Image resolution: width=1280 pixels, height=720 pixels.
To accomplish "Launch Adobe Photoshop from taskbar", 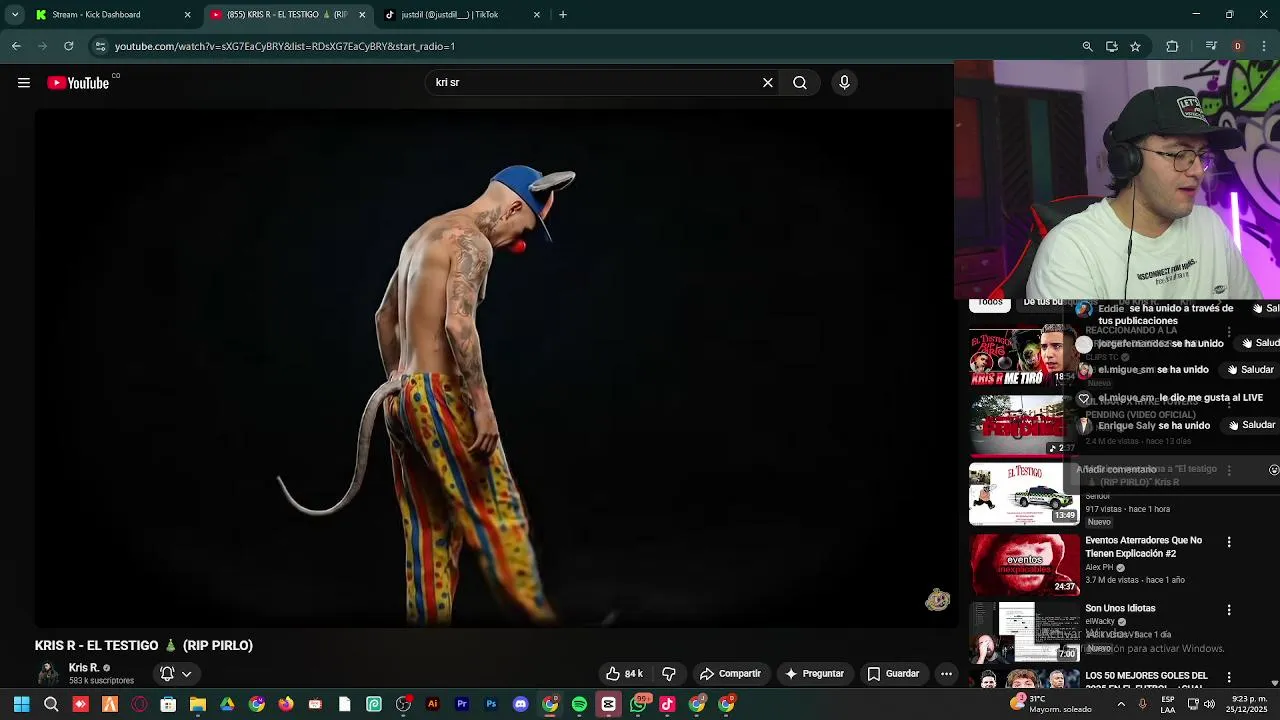I will coord(491,705).
